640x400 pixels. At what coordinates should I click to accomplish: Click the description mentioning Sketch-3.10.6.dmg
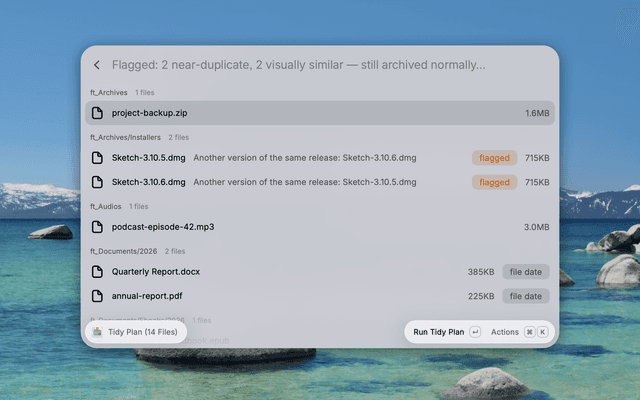point(305,158)
